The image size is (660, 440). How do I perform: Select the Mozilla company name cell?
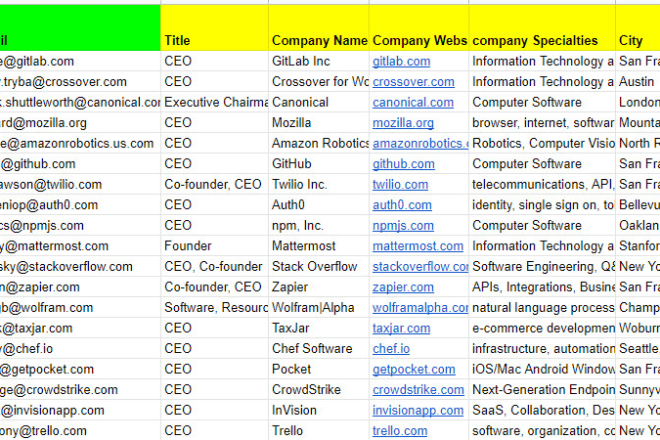tap(319, 123)
